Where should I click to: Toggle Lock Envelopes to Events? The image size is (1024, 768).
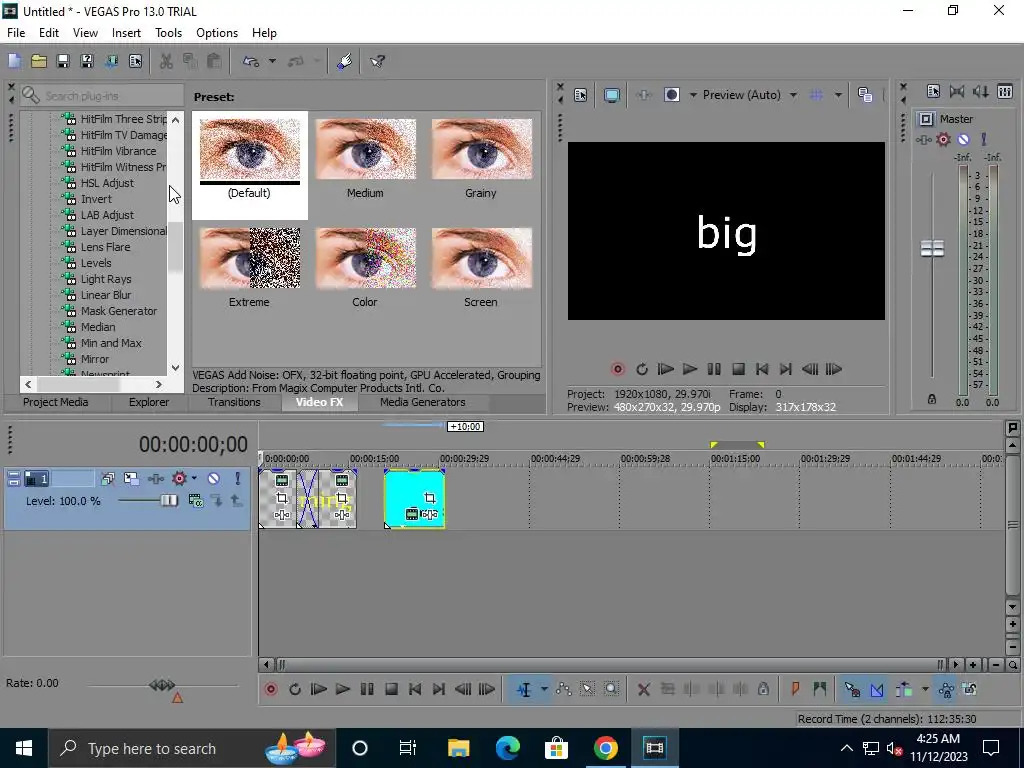click(946, 689)
